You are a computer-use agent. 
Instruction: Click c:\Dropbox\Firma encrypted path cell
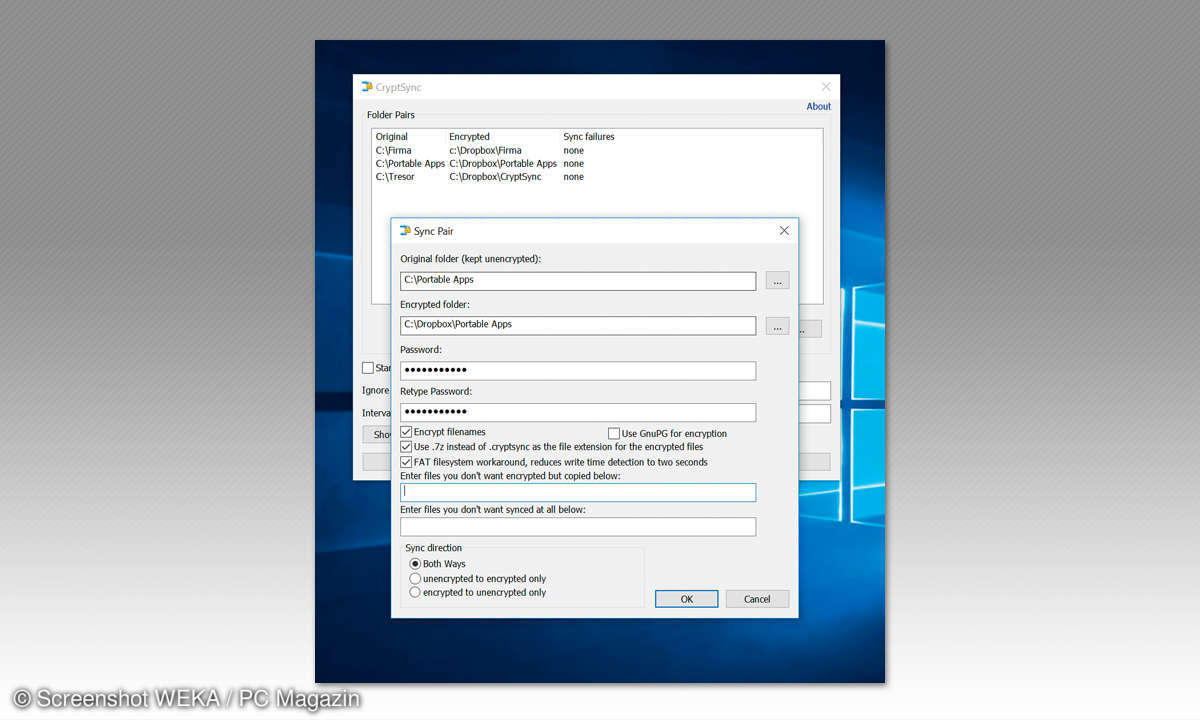[485, 150]
